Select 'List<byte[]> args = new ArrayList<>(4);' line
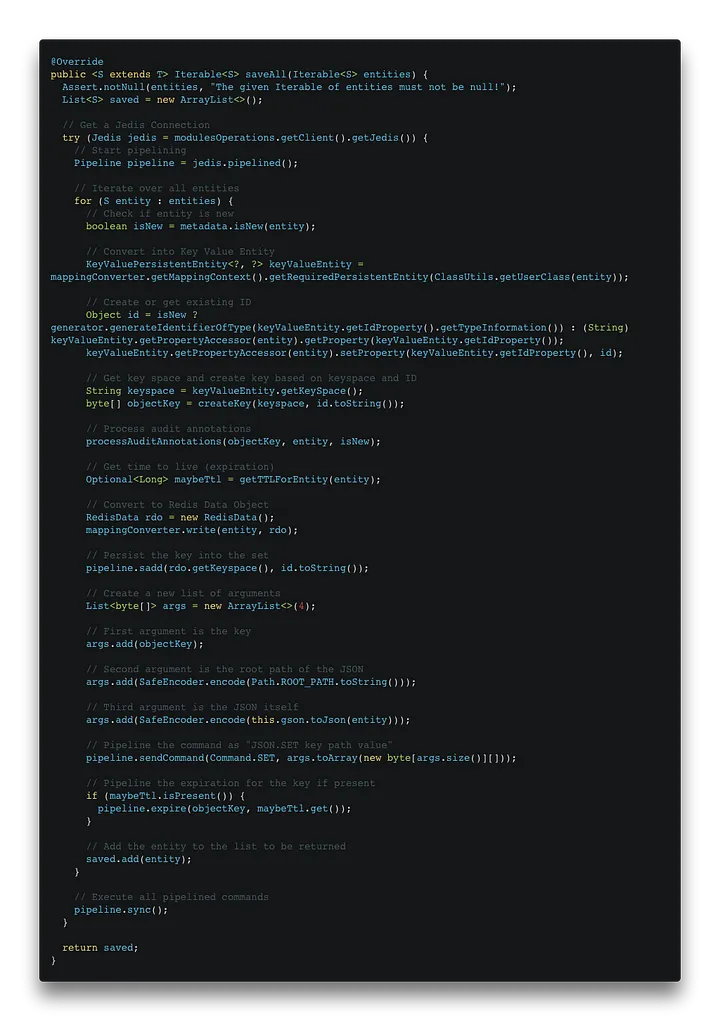Screen dimensions: 720x1021 click(x=201, y=606)
